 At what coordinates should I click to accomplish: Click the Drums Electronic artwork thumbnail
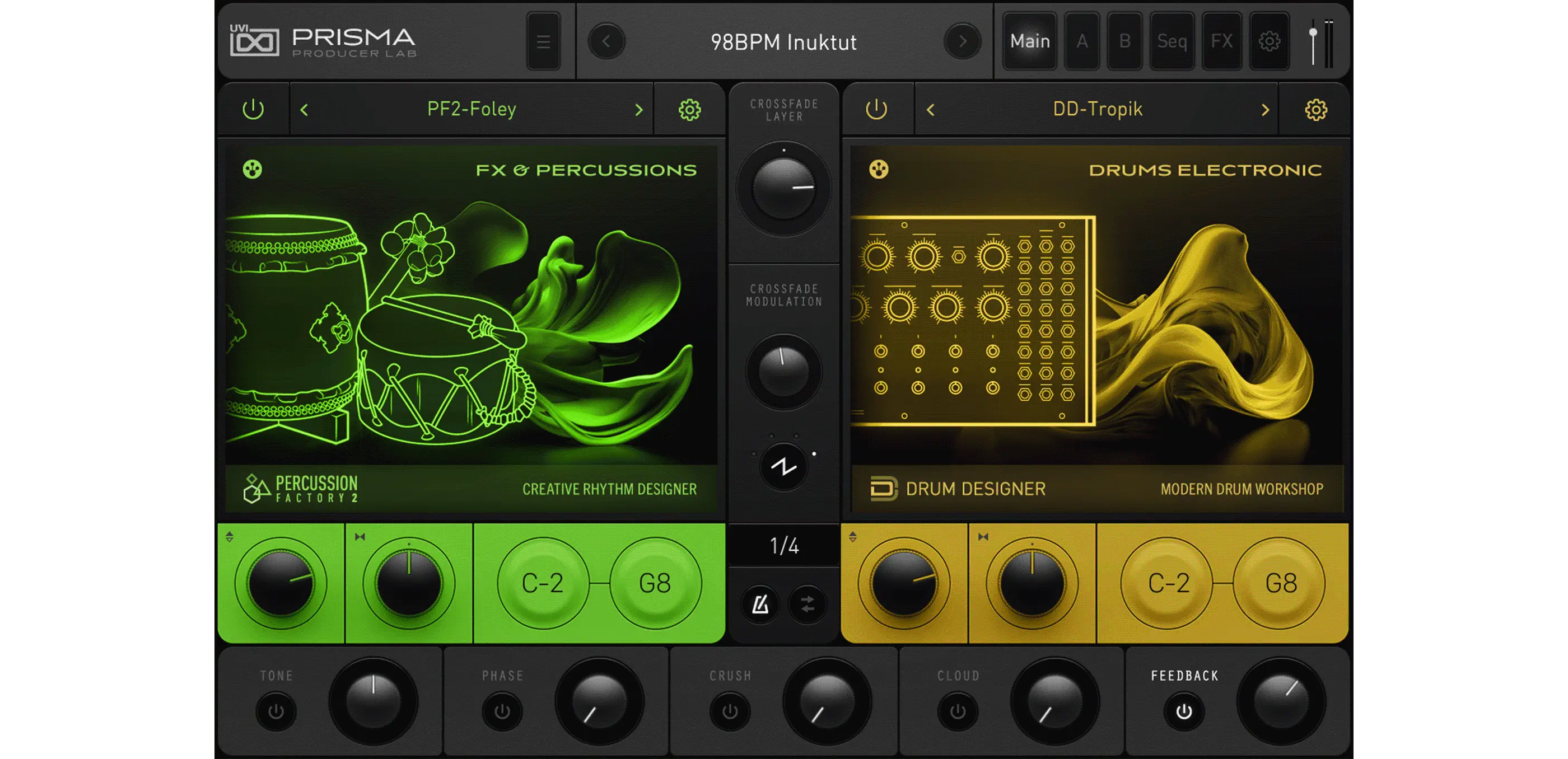(x=1097, y=329)
